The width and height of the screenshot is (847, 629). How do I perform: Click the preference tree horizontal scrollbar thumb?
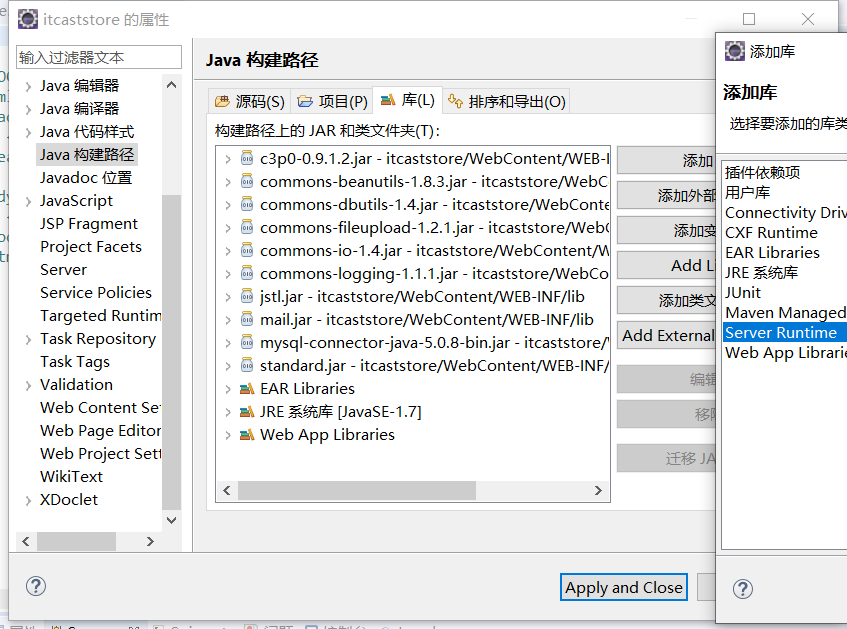pos(76,541)
